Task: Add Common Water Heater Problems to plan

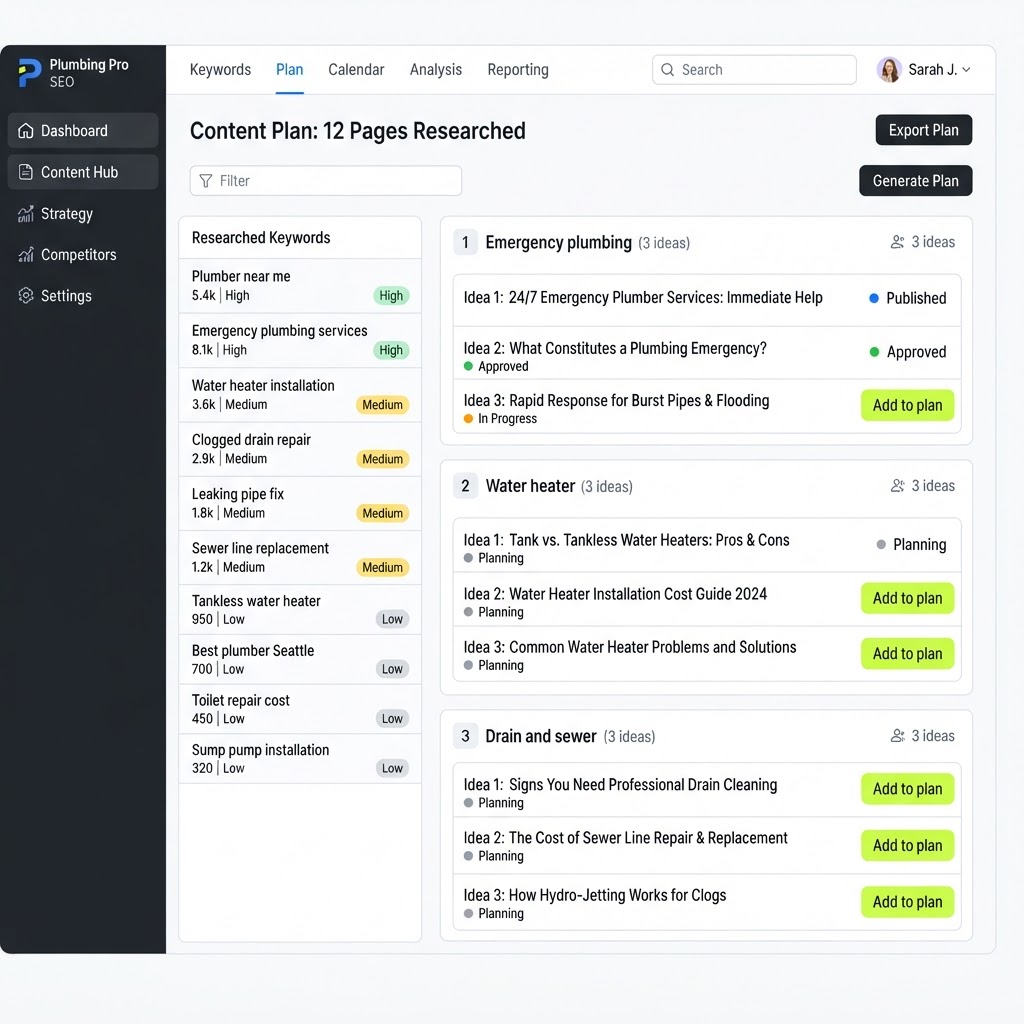Action: (907, 654)
